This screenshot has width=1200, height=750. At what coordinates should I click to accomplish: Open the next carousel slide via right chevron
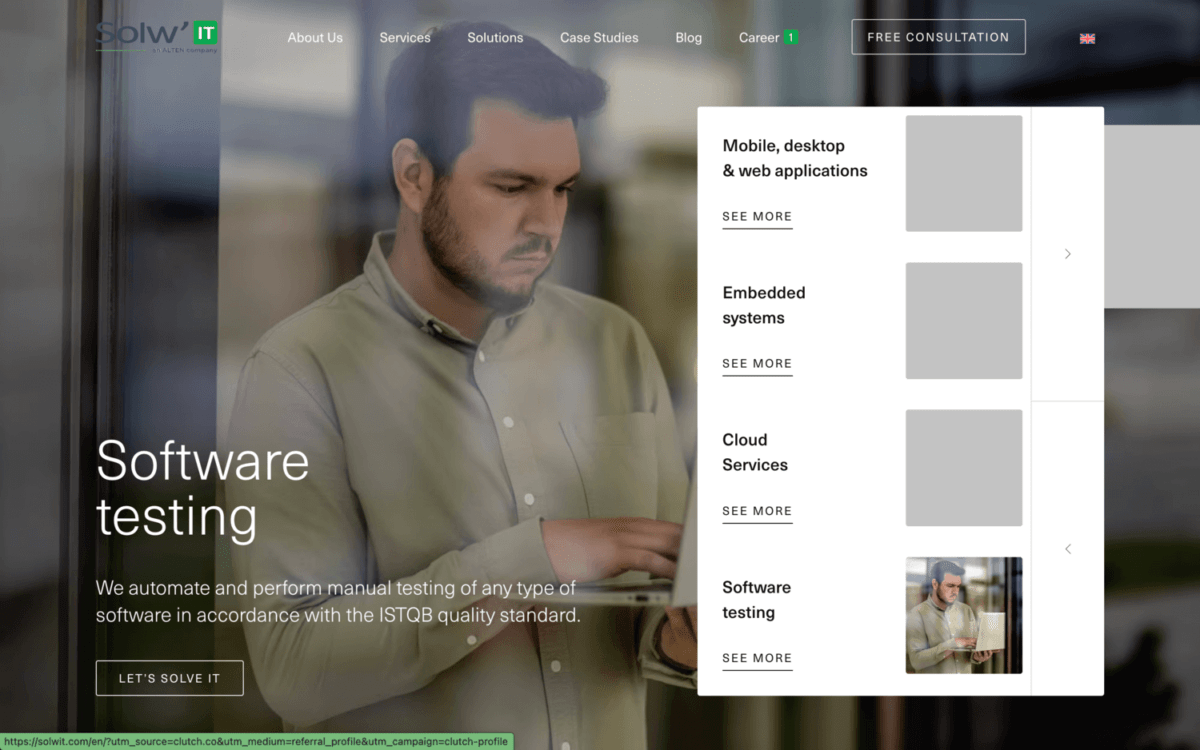point(1067,254)
